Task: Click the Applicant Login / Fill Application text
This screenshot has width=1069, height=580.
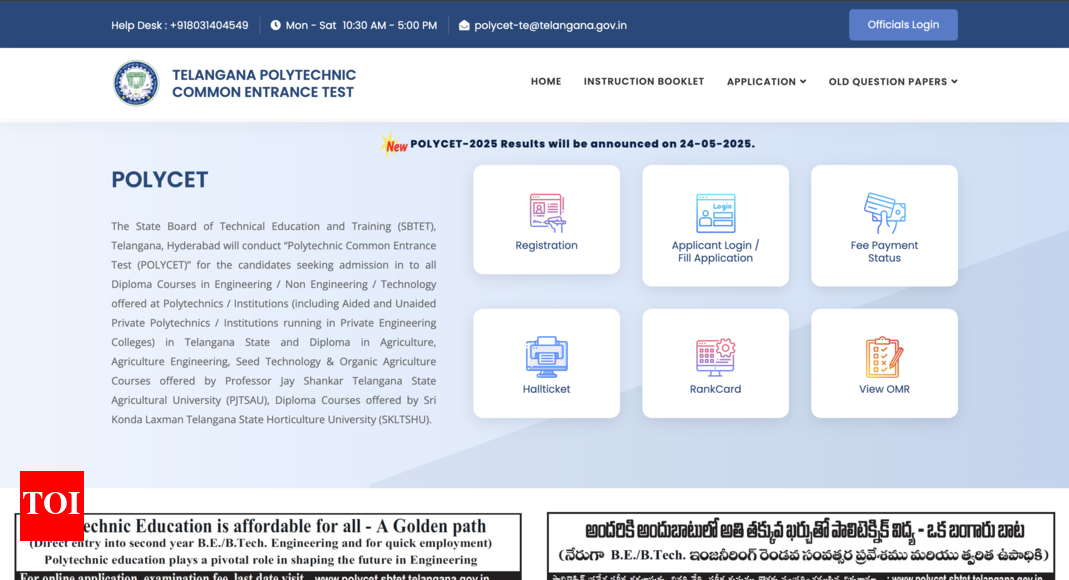Action: tap(715, 251)
